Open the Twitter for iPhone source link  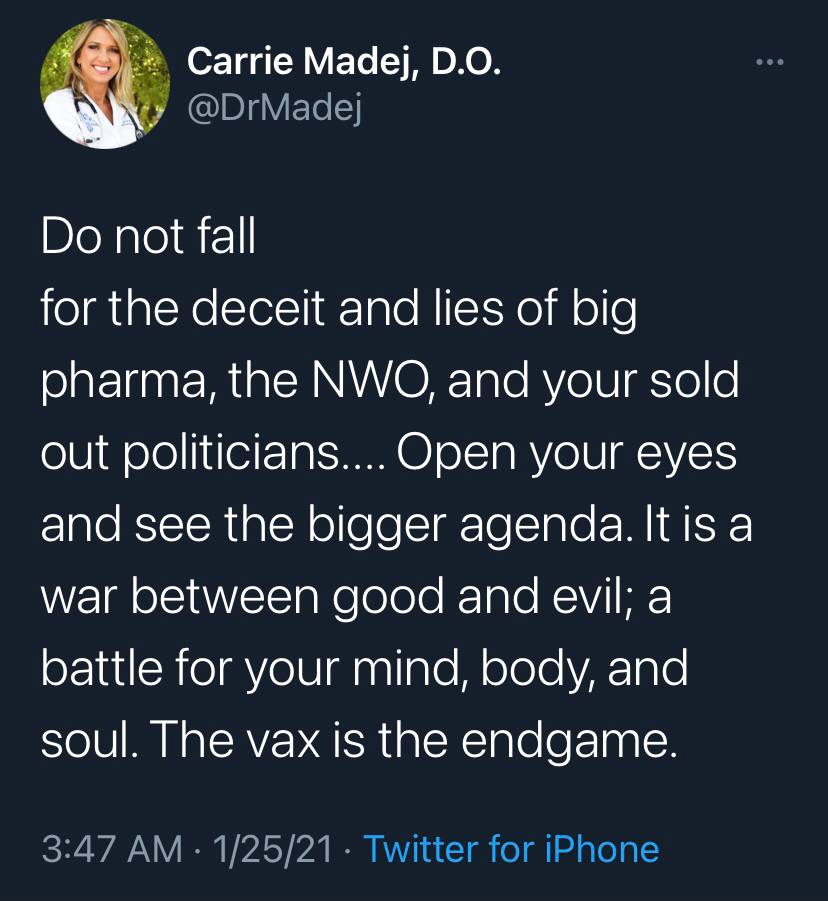click(x=511, y=849)
